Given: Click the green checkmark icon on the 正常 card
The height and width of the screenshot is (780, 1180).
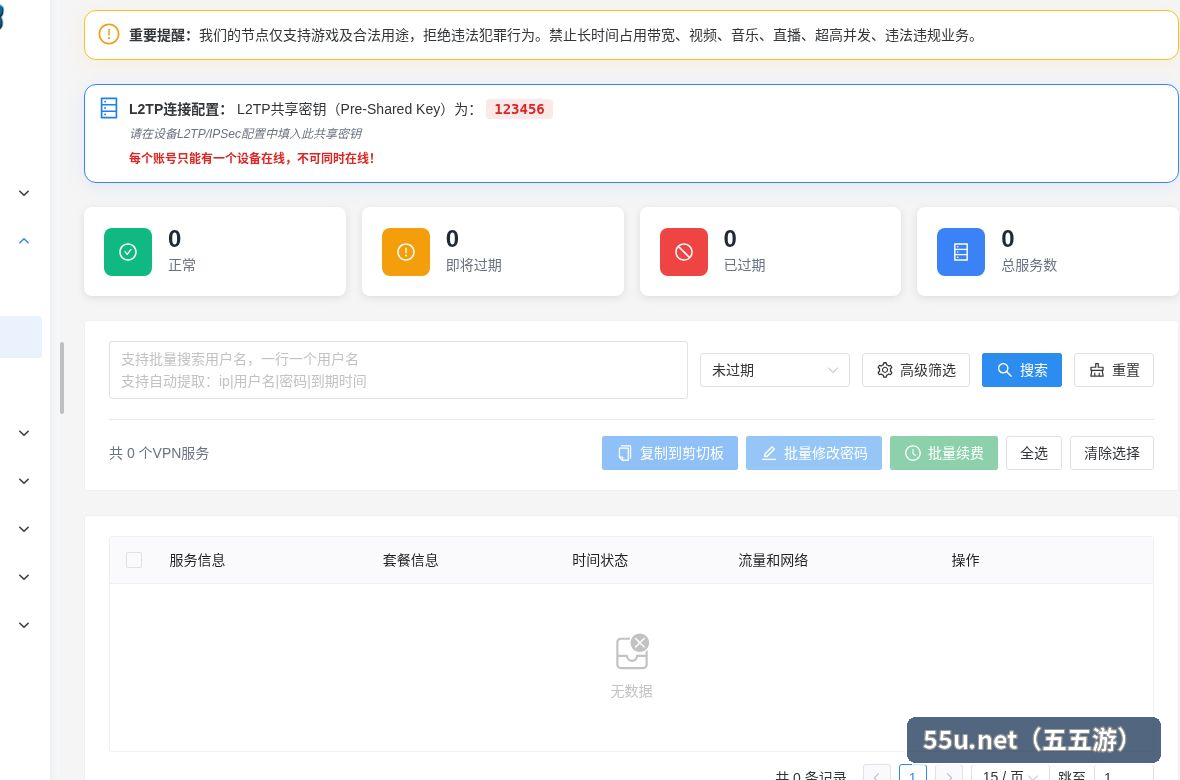Looking at the screenshot, I should pyautogui.click(x=128, y=251).
